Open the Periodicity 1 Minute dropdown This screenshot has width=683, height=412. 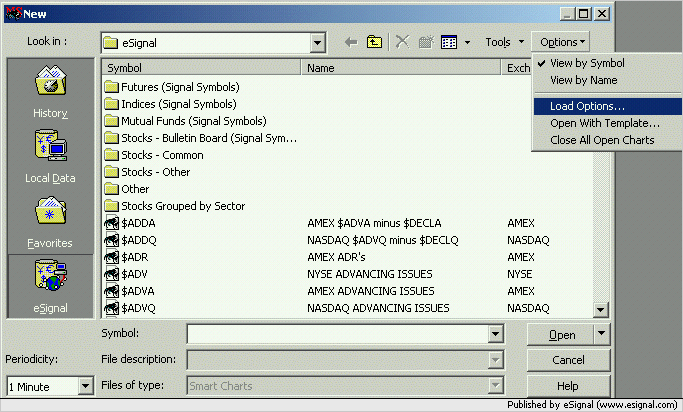[x=85, y=386]
